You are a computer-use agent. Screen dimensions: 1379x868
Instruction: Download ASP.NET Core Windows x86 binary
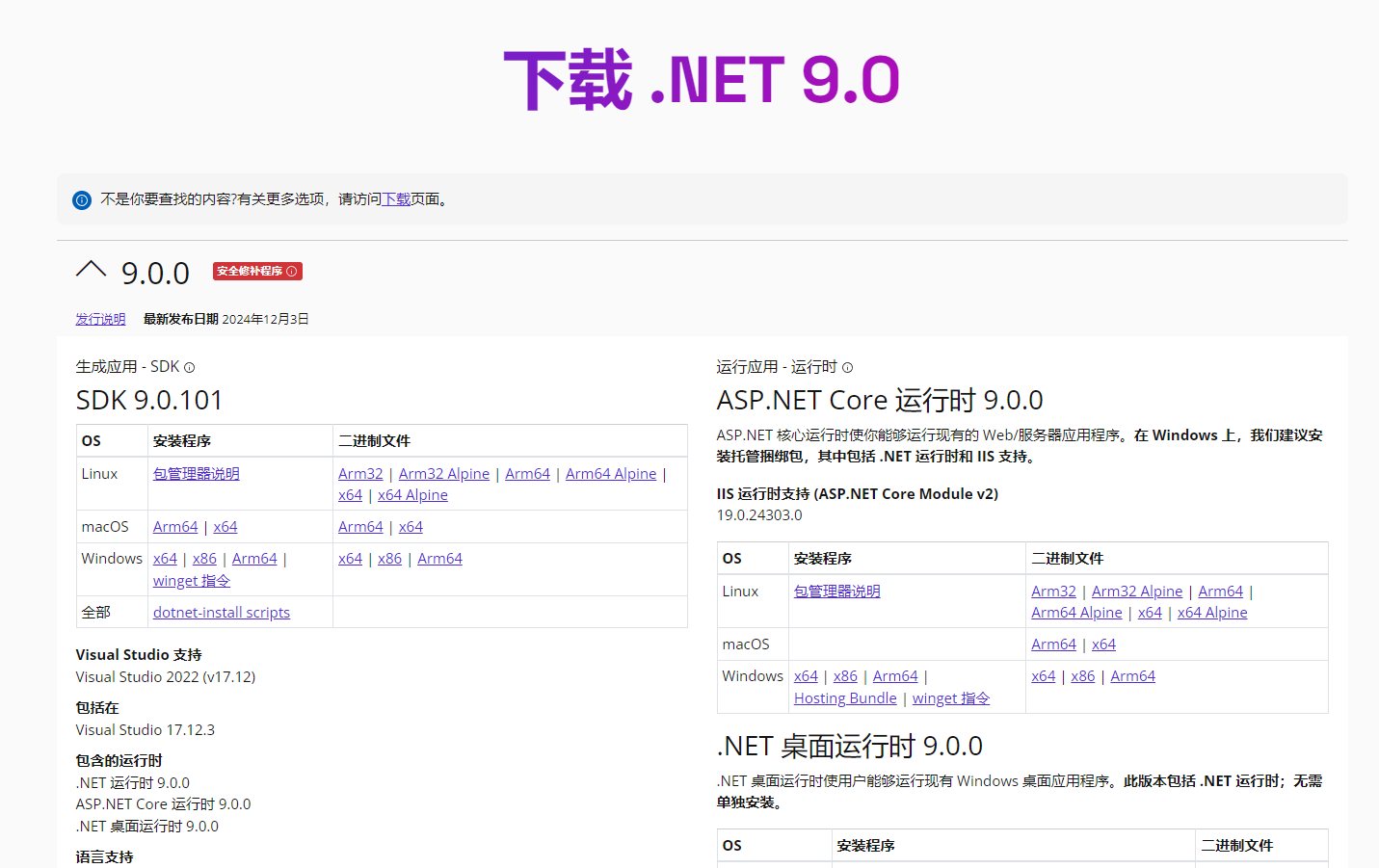click(x=1083, y=676)
